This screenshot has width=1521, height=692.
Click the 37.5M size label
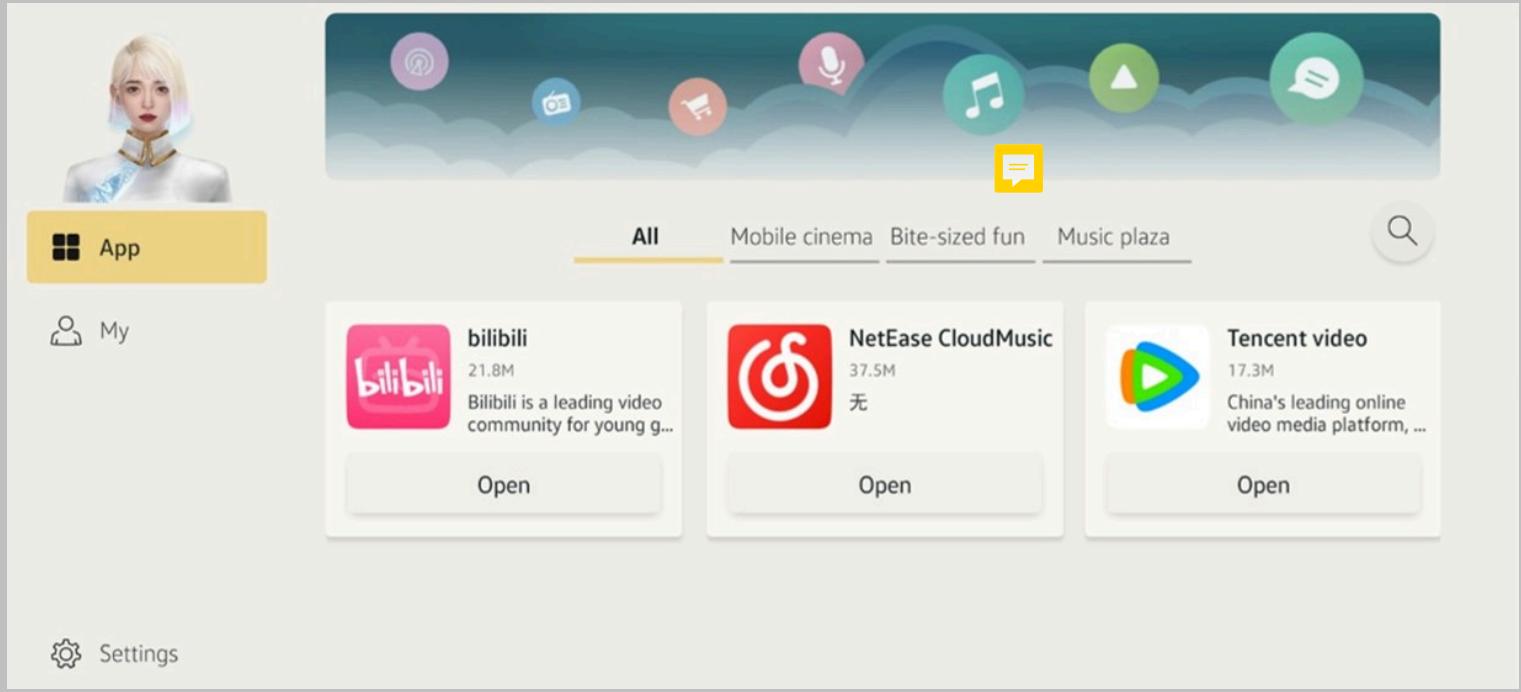(x=872, y=370)
